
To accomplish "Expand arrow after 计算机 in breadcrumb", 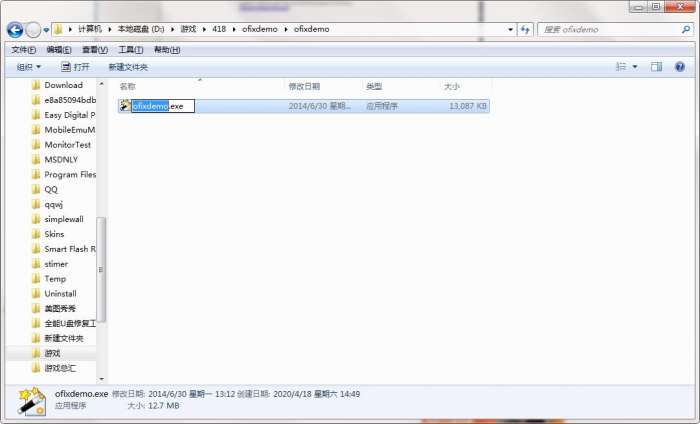I will point(109,29).
